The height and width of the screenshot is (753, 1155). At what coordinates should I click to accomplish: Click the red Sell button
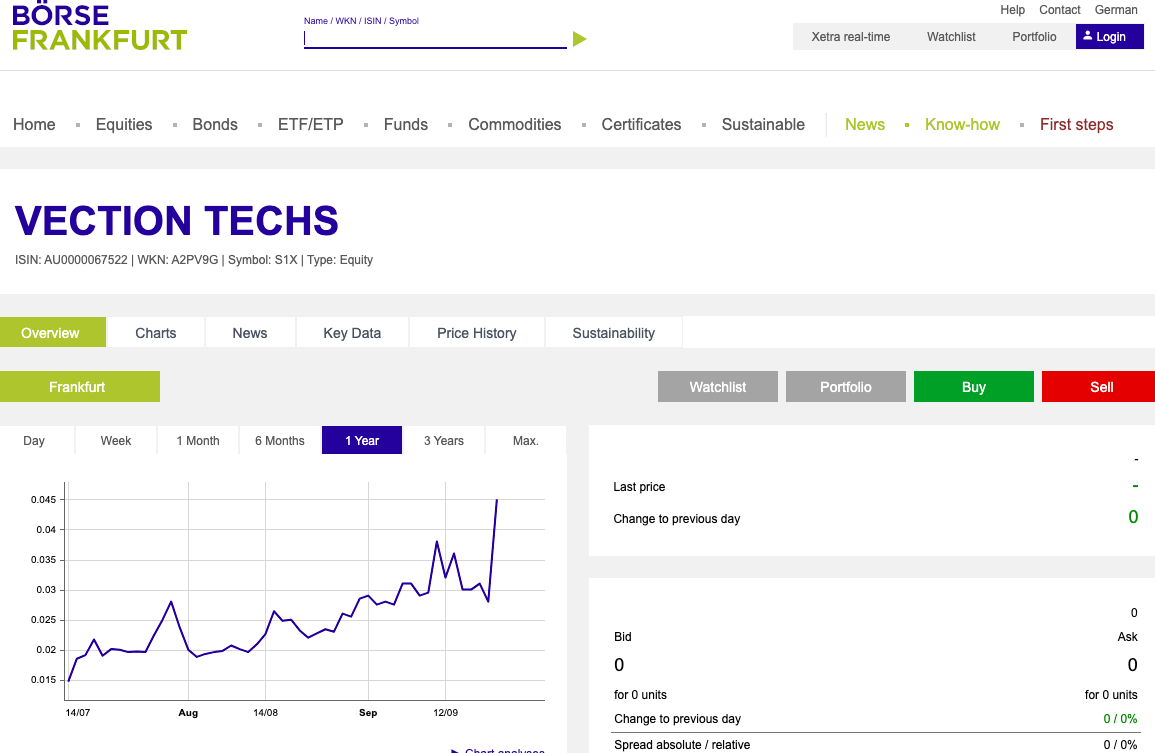click(1100, 387)
